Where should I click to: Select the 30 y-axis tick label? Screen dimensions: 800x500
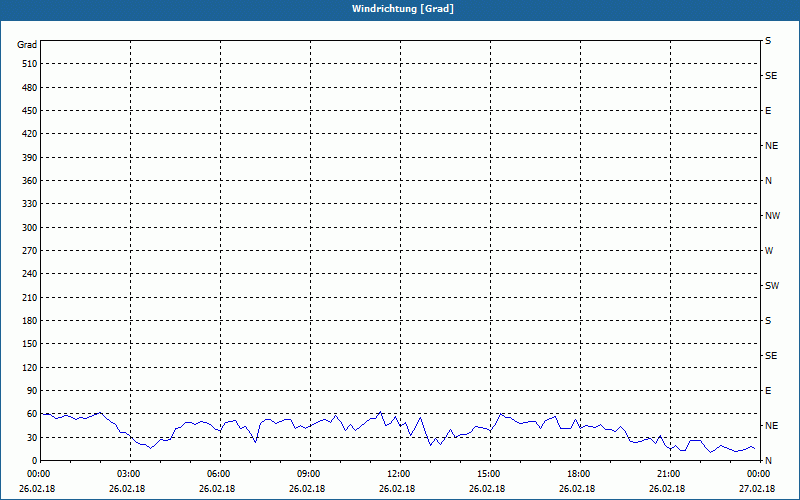[x=32, y=437]
